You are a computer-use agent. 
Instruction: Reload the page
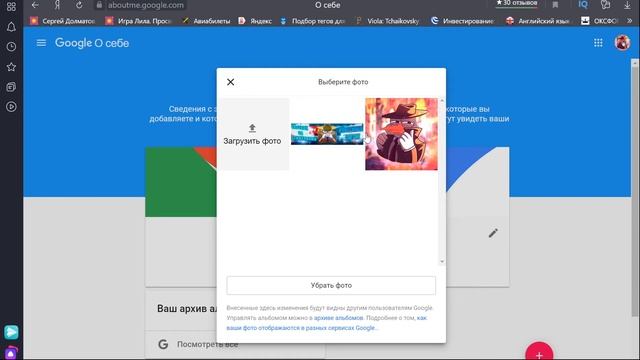point(79,5)
